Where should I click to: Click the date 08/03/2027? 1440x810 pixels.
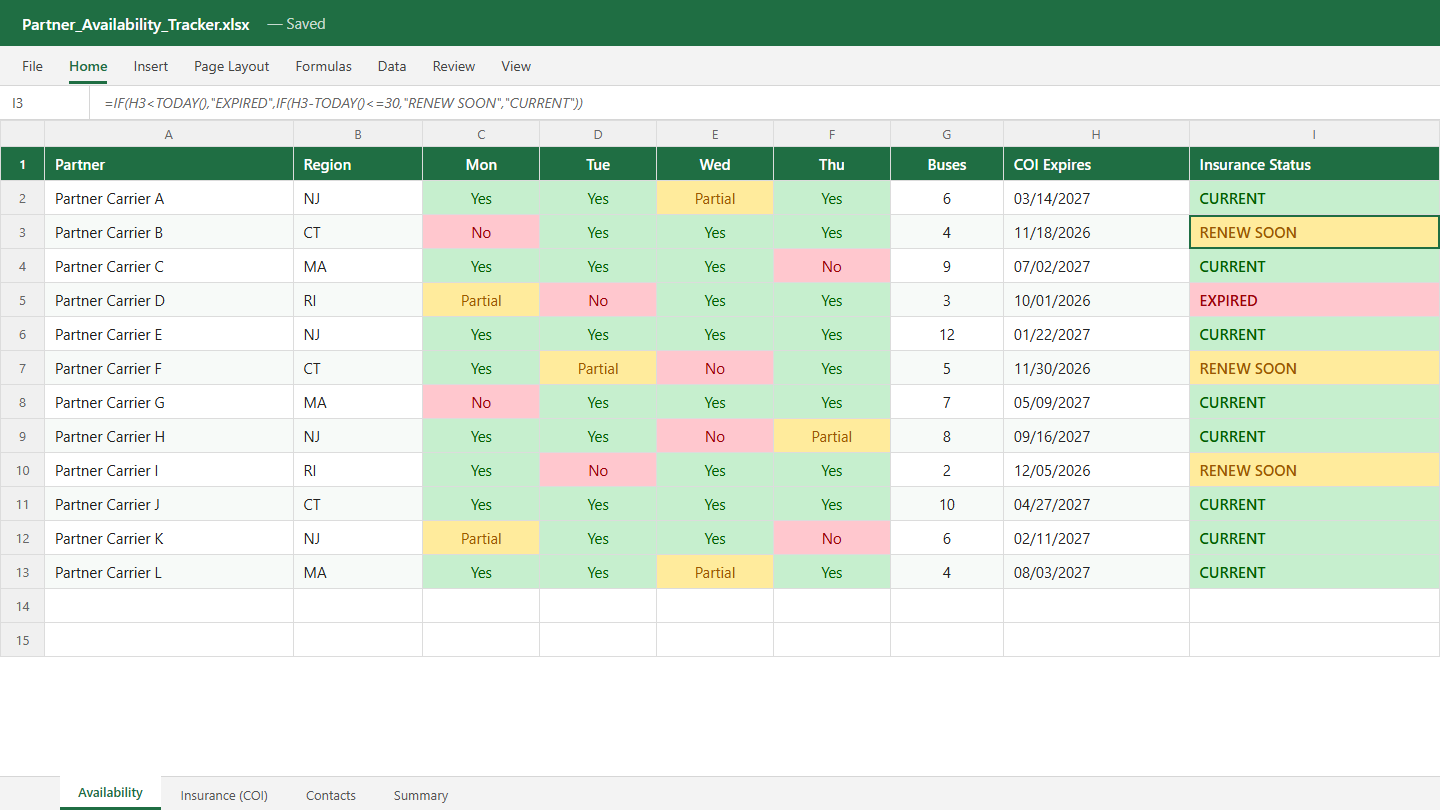(x=1096, y=572)
